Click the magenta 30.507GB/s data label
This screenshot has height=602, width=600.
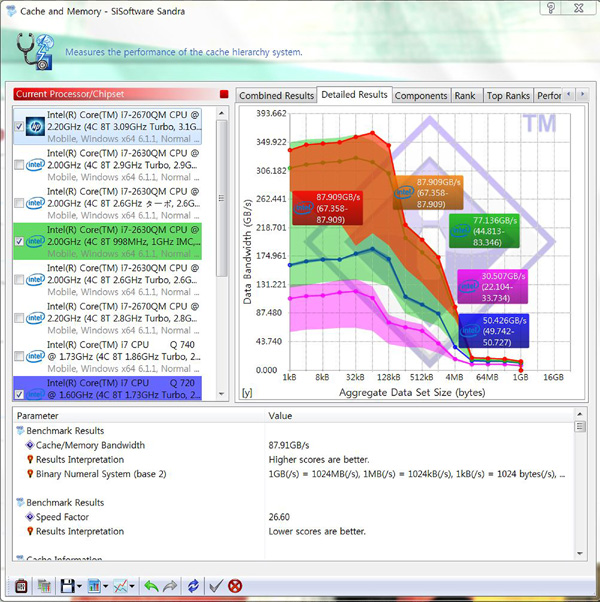493,286
